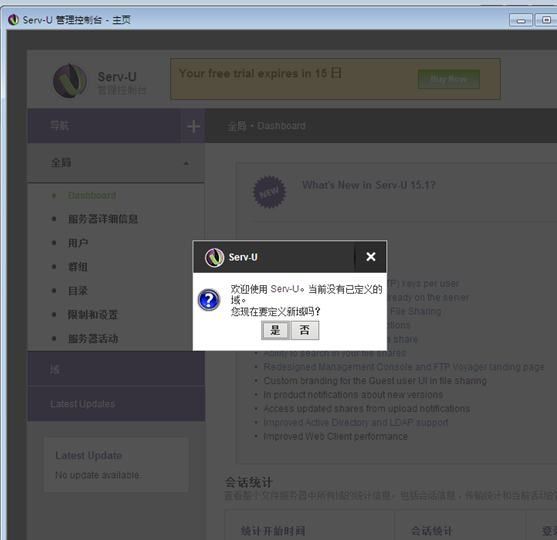Screen dimensions: 557x540
Task: Click the NEW badge icon
Action: (x=269, y=192)
